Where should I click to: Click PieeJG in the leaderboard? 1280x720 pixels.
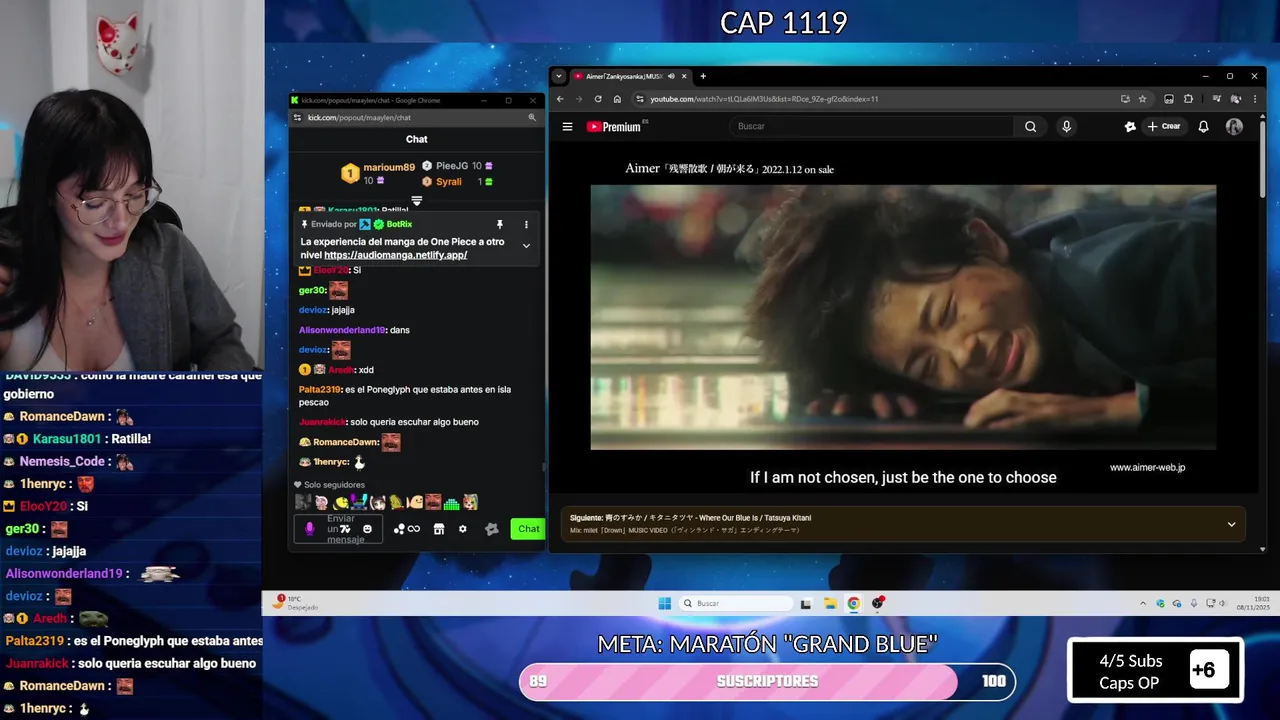tap(452, 166)
